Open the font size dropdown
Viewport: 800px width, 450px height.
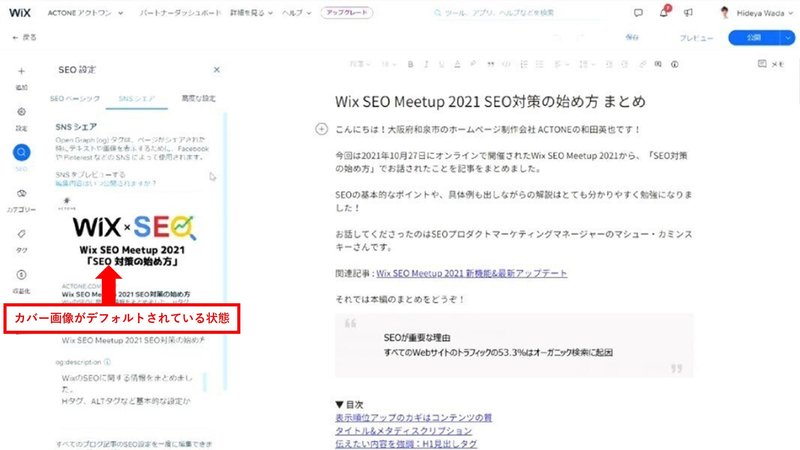389,64
